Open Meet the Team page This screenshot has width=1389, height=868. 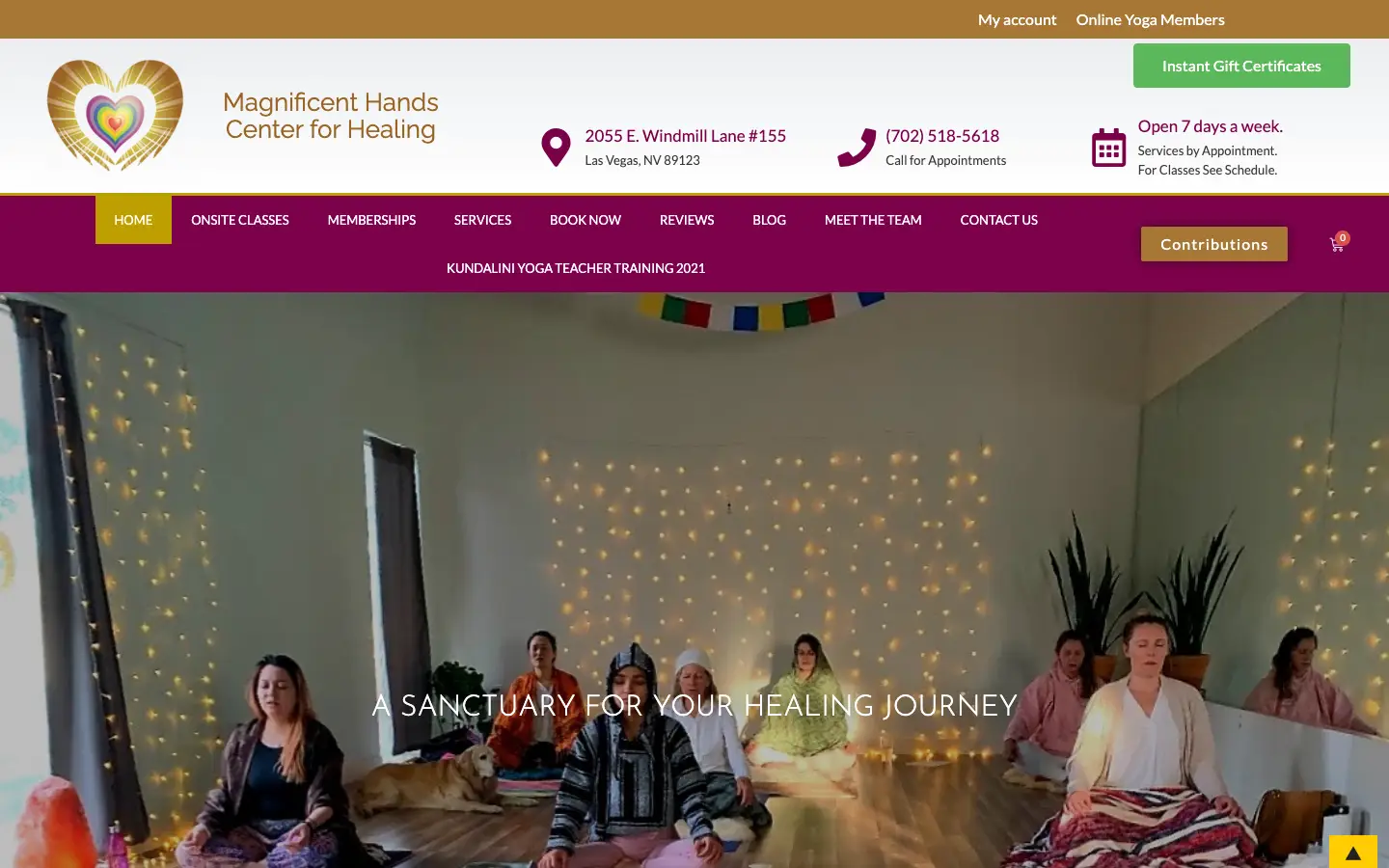(873, 220)
